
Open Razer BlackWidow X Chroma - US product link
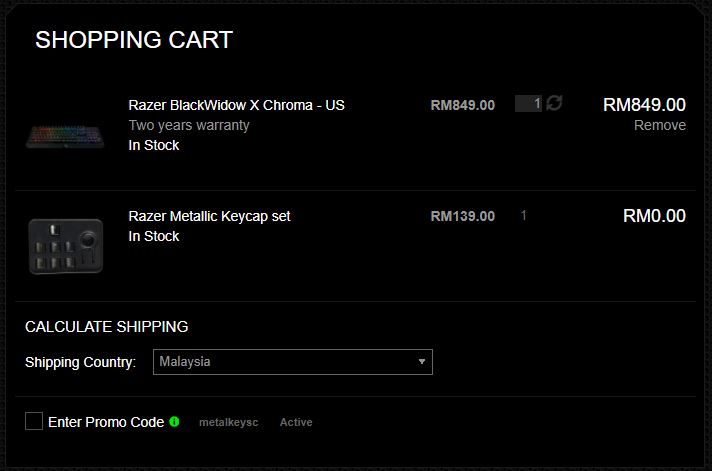[x=237, y=105]
